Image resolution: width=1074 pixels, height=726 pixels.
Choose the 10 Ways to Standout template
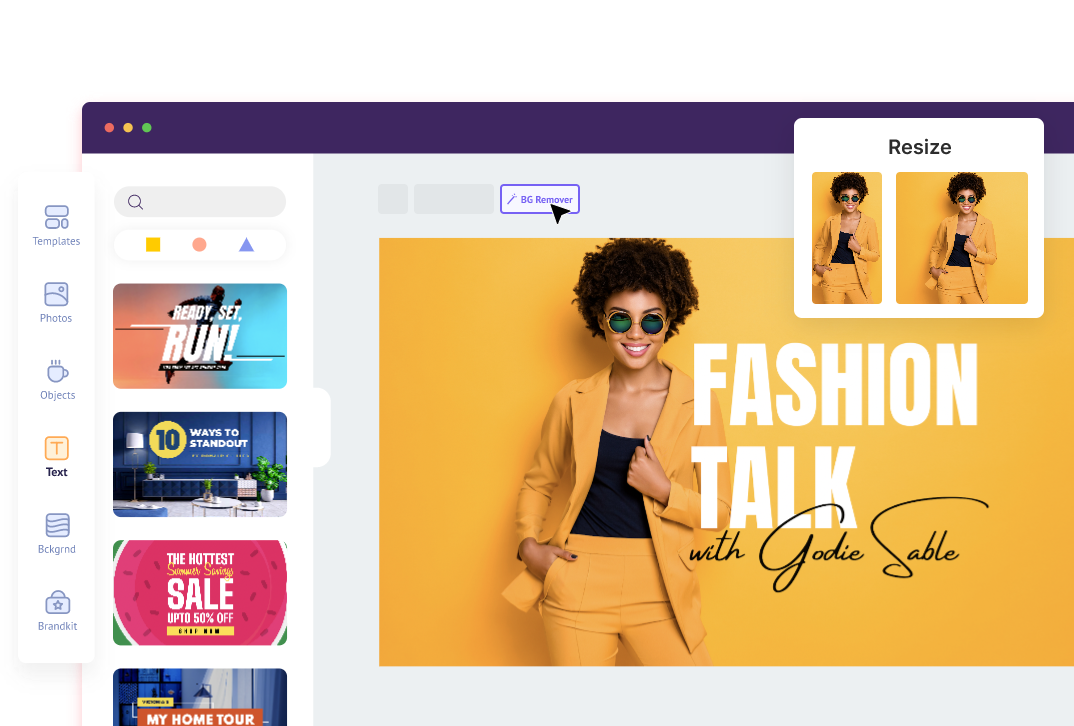(x=200, y=464)
